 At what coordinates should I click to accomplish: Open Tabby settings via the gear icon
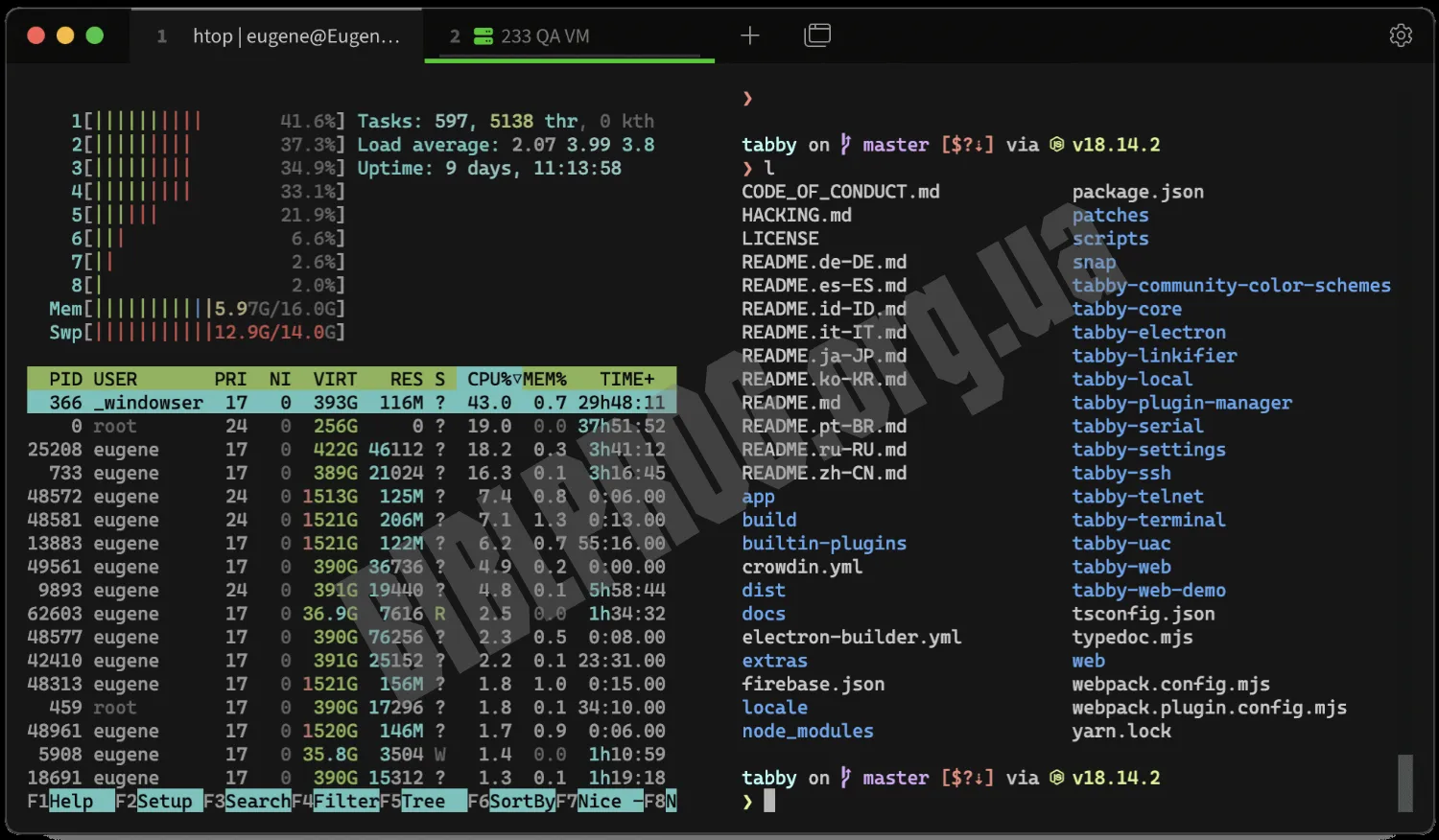(1401, 35)
